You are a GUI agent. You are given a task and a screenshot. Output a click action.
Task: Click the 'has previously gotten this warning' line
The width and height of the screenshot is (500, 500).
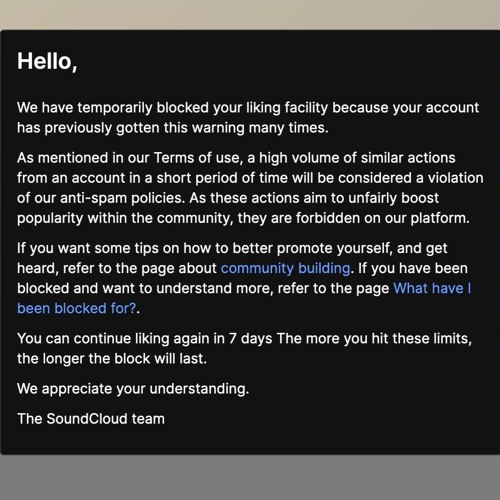click(x=173, y=128)
